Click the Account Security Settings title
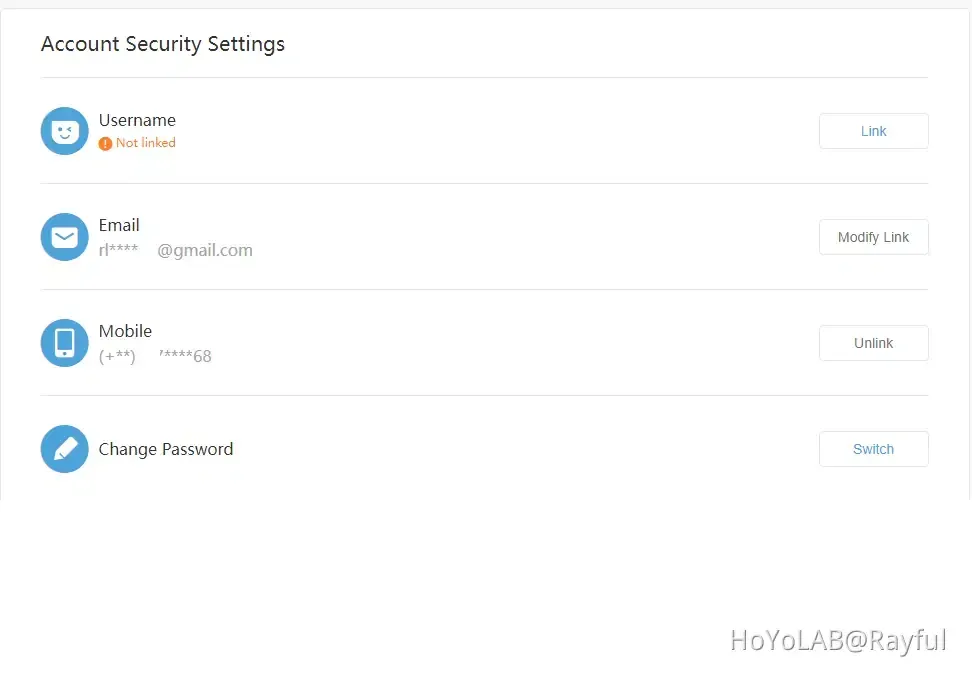 coord(163,44)
